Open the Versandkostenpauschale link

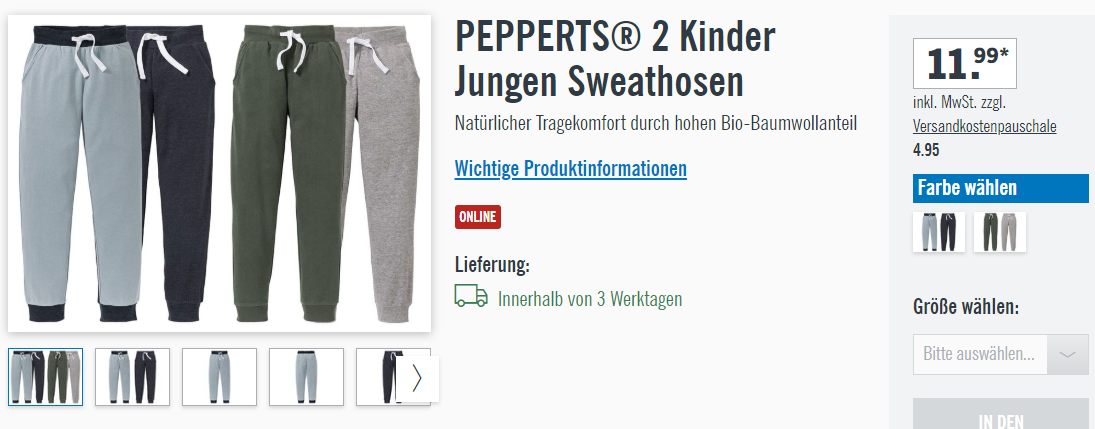pos(985,126)
